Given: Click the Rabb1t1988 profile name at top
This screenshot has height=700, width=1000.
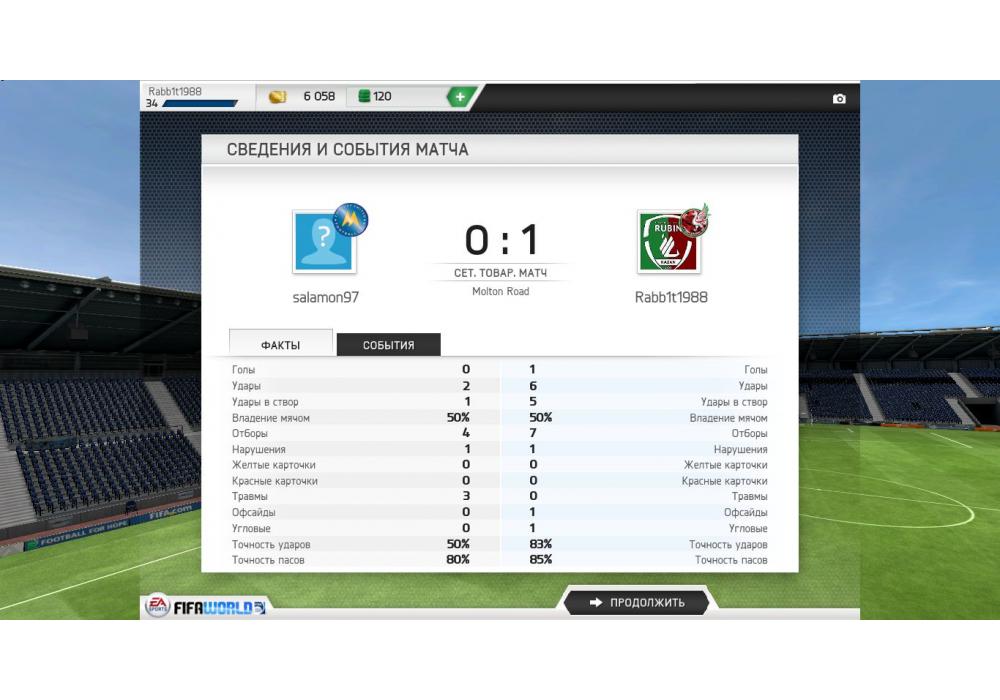Looking at the screenshot, I should pos(175,91).
